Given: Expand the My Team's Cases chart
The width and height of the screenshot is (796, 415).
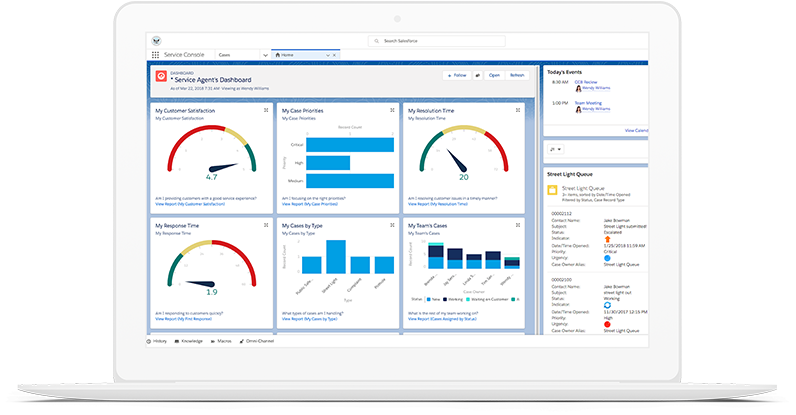Looking at the screenshot, I should pyautogui.click(x=517, y=226).
